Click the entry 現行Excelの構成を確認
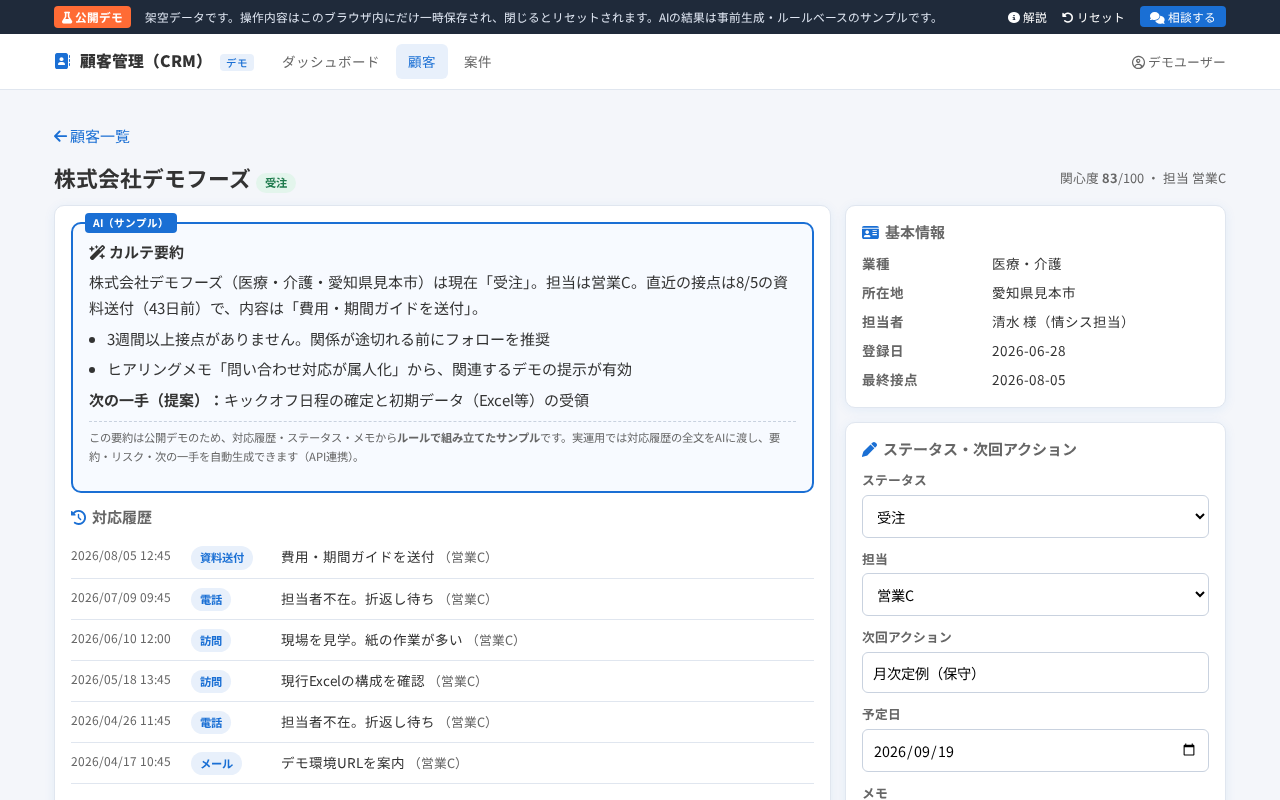The width and height of the screenshot is (1280, 800). (x=353, y=680)
